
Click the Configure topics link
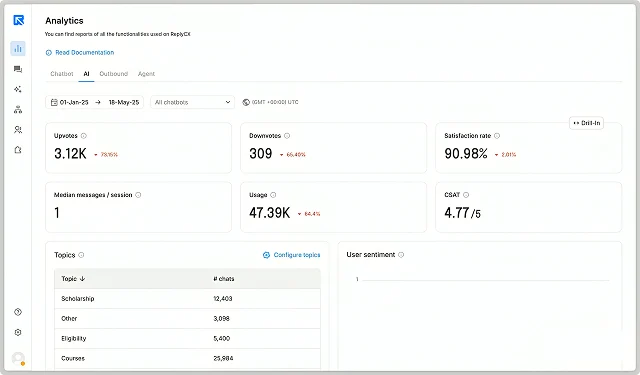tap(297, 255)
